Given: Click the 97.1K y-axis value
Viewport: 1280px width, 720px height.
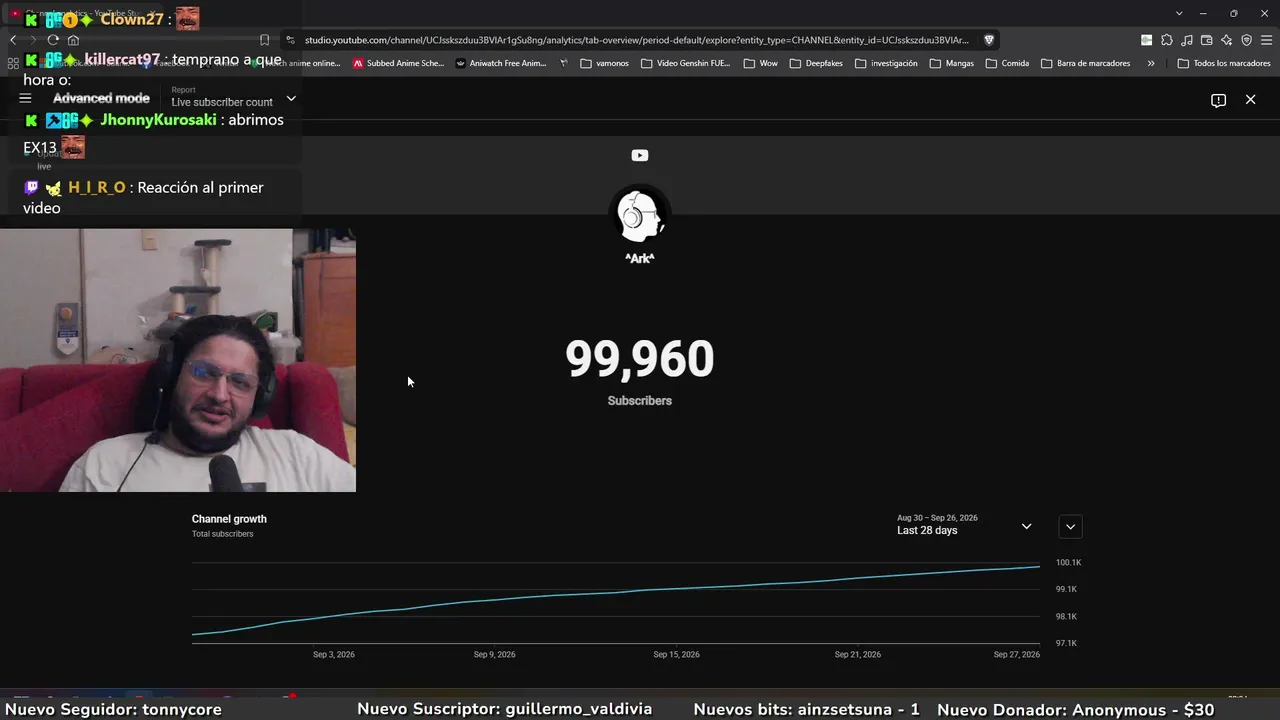Looking at the screenshot, I should [1066, 643].
